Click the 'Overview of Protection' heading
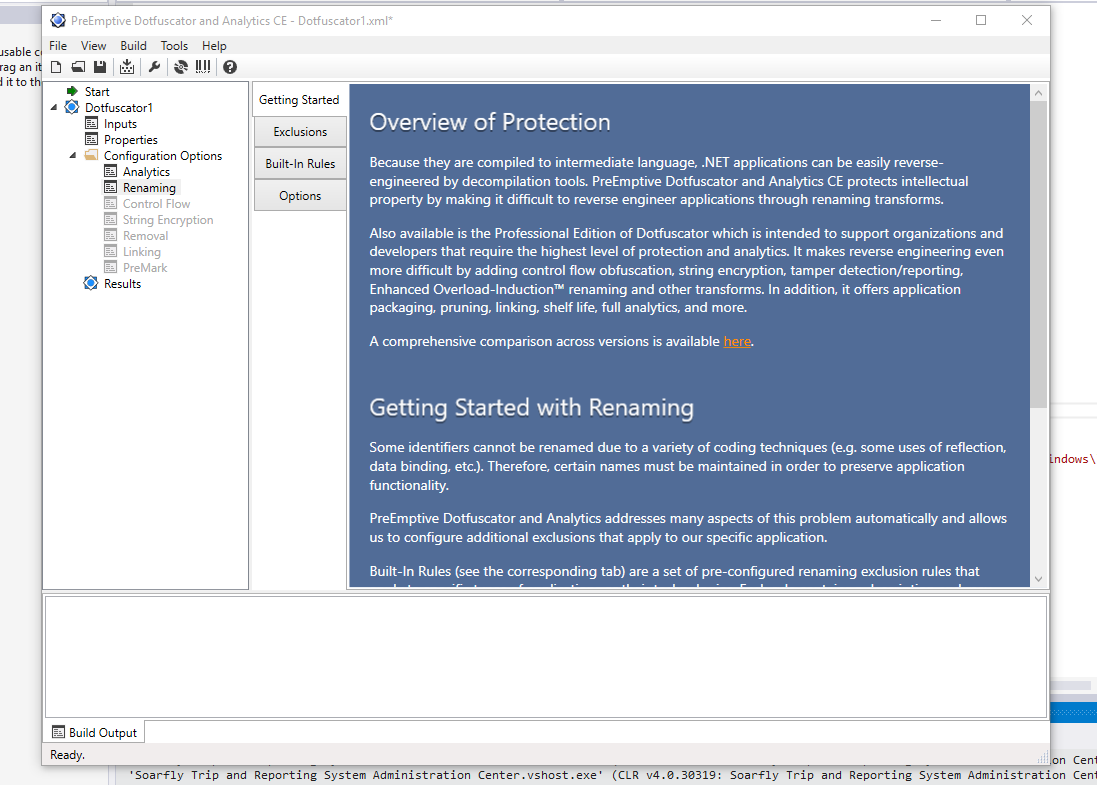The width and height of the screenshot is (1097, 785). click(490, 122)
